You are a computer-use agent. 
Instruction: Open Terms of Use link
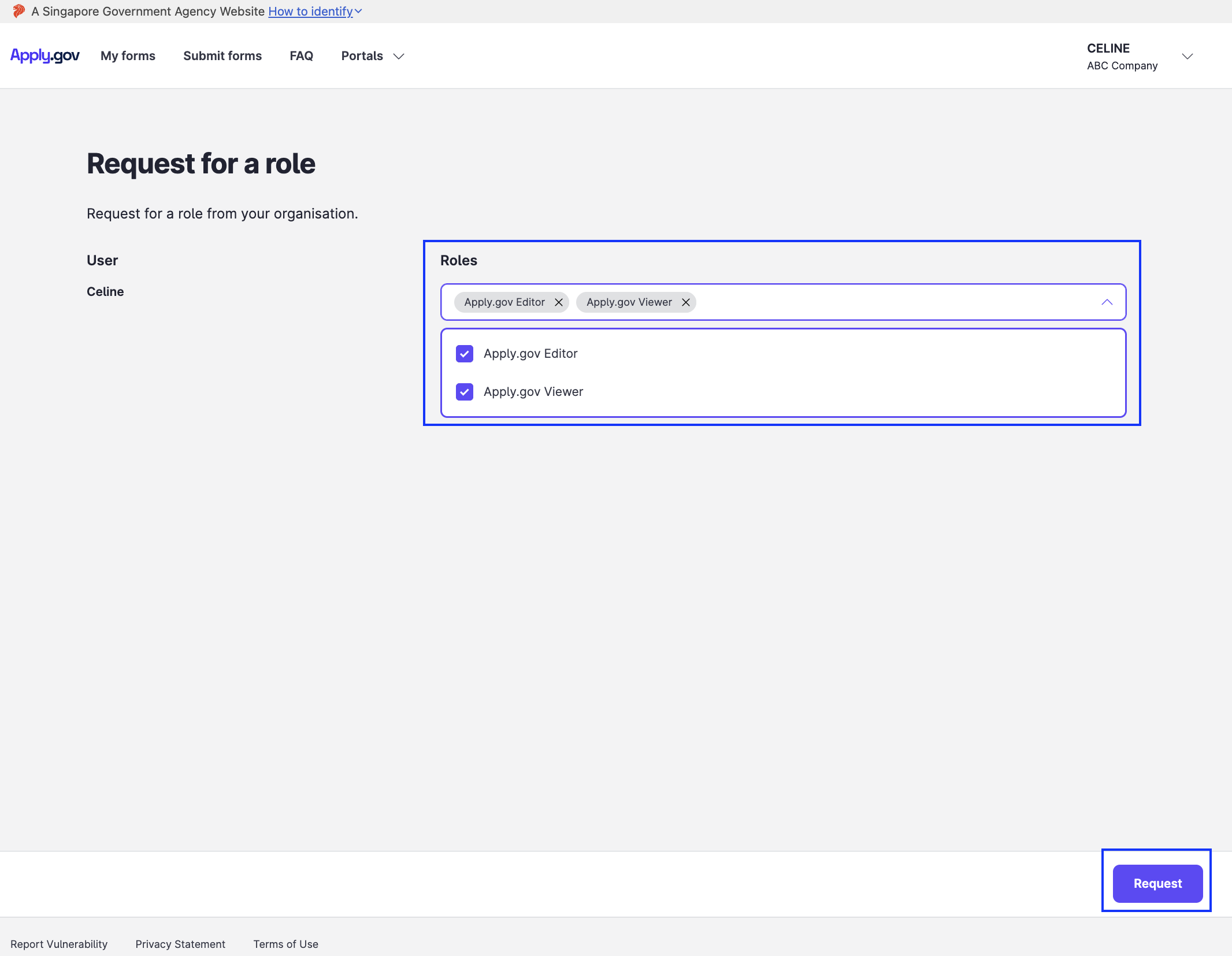pyautogui.click(x=285, y=944)
